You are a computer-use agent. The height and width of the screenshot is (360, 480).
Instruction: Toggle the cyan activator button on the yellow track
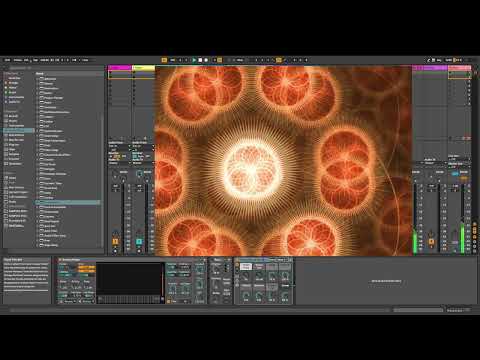pyautogui.click(x=139, y=241)
